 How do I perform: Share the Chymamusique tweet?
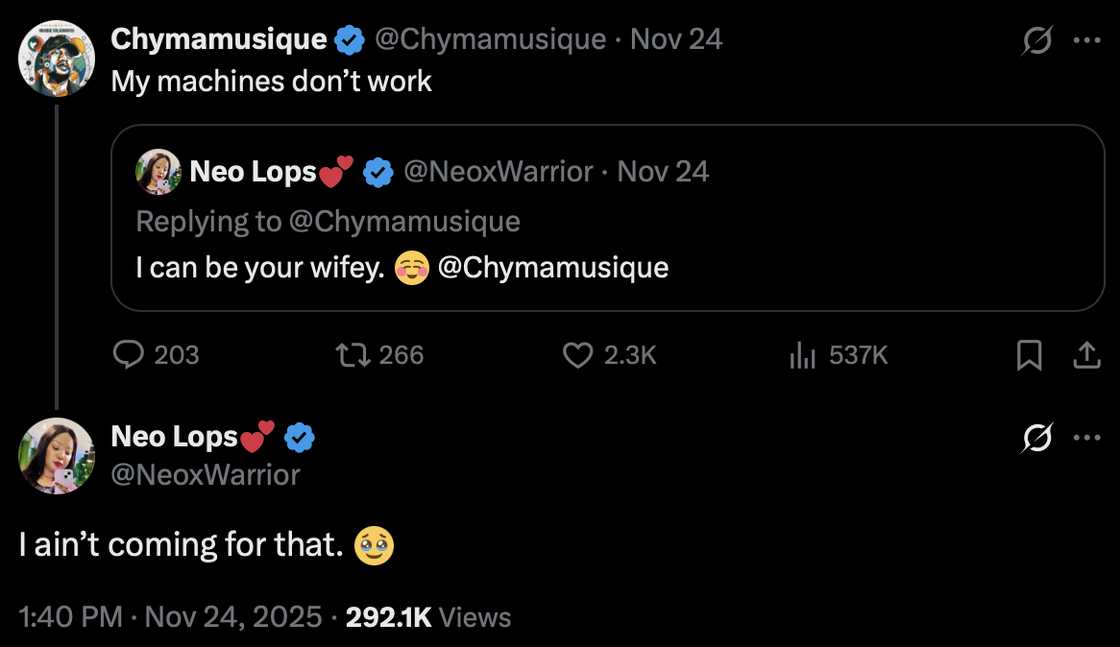[1087, 355]
